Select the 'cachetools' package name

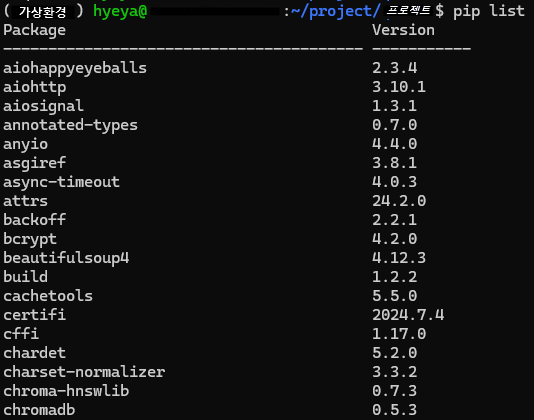(x=48, y=296)
